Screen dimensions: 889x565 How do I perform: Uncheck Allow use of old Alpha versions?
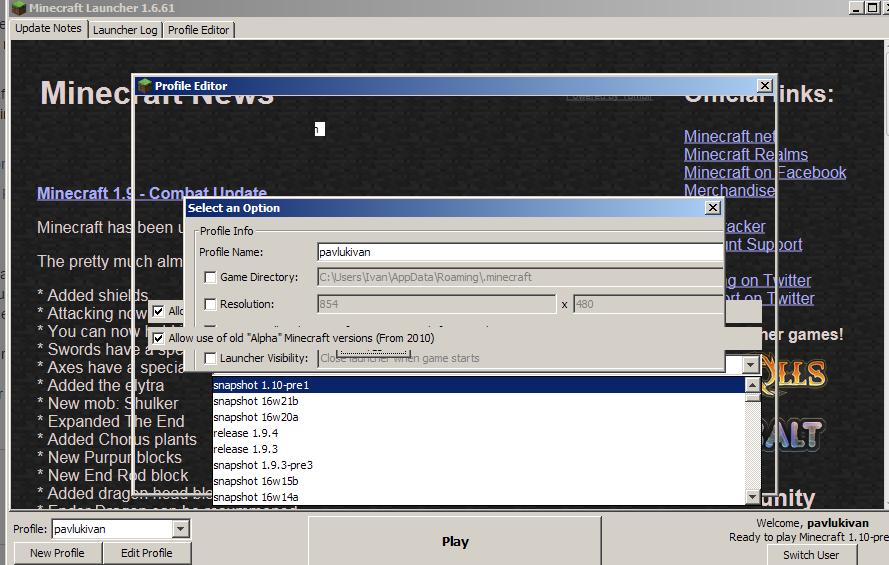coord(159,338)
